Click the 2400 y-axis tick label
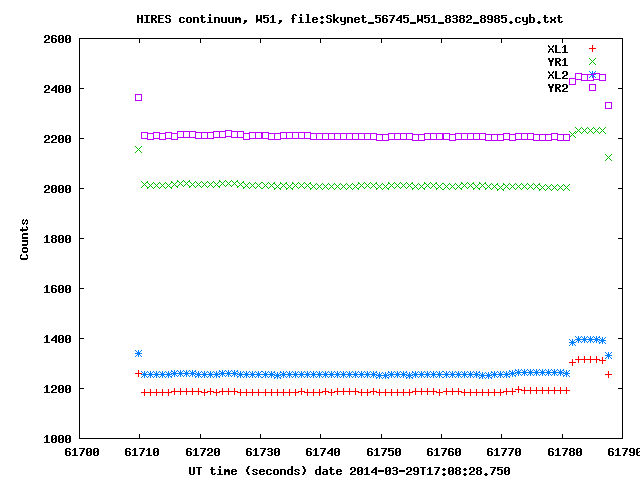This screenshot has height=480, width=640. 58,89
